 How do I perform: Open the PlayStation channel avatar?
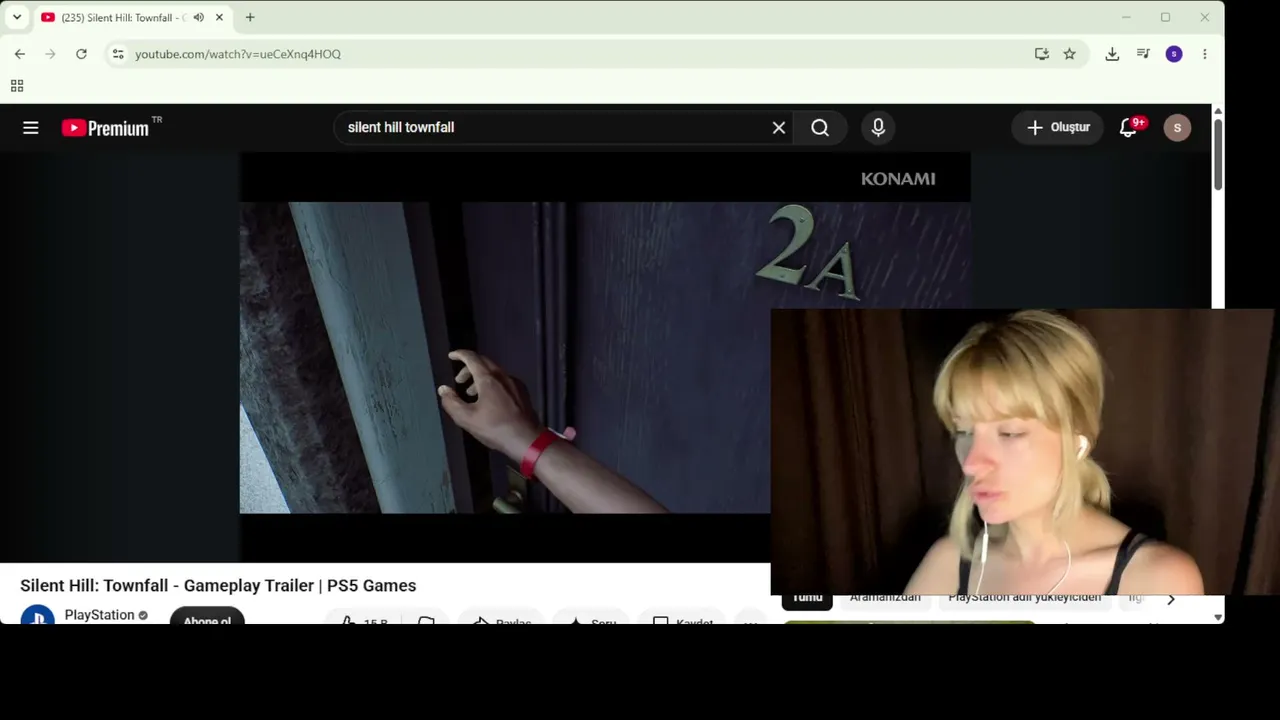[x=38, y=616]
